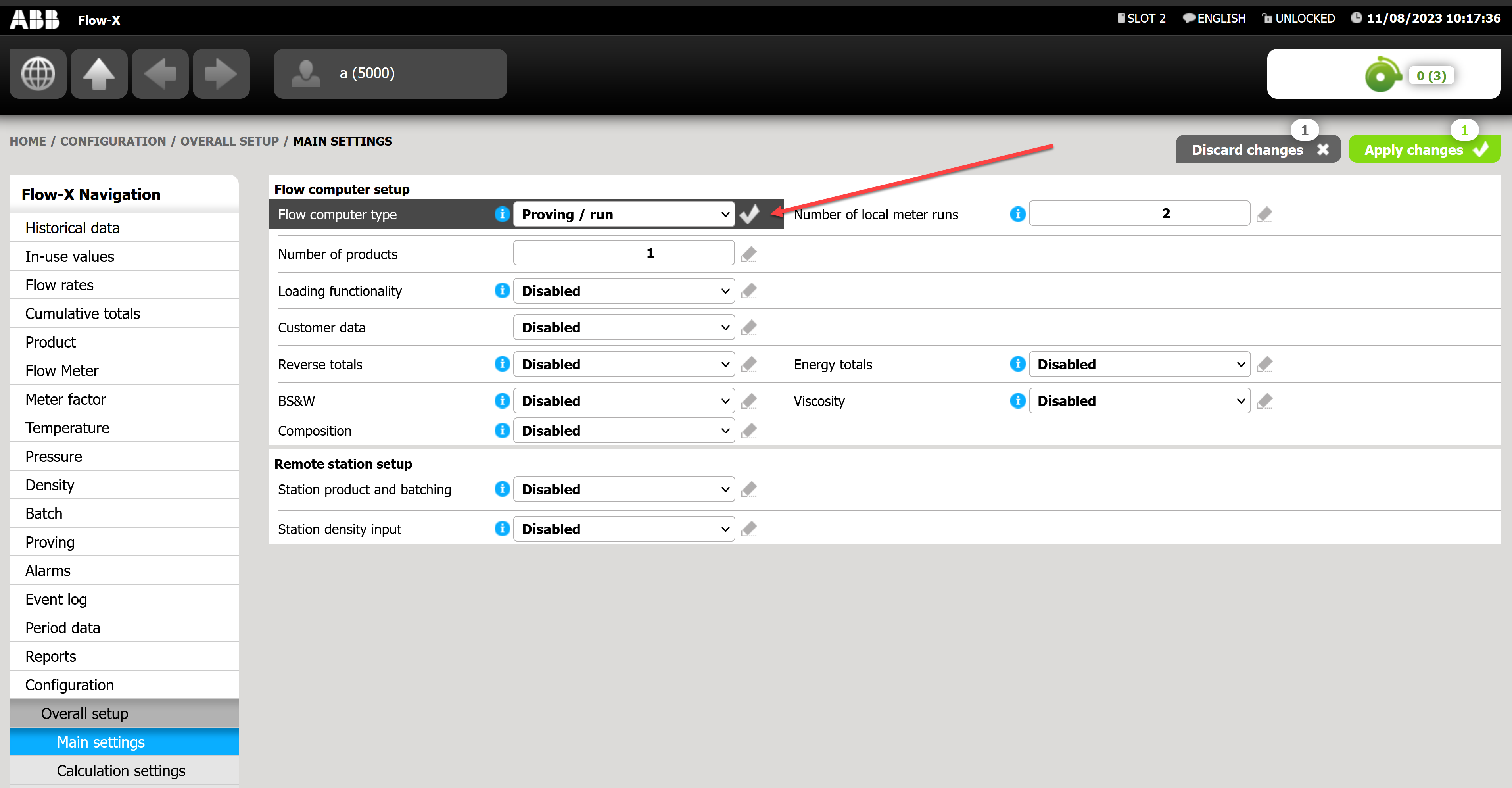Open the Energy totals dropdown
This screenshot has width=1512, height=788.
click(x=1139, y=364)
